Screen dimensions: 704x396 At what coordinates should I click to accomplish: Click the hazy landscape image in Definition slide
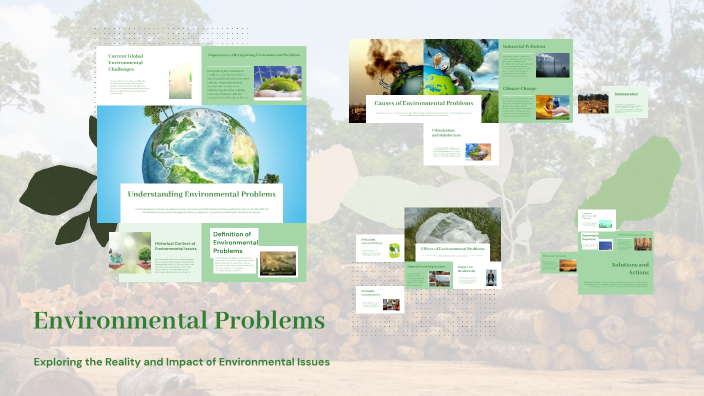tap(278, 263)
